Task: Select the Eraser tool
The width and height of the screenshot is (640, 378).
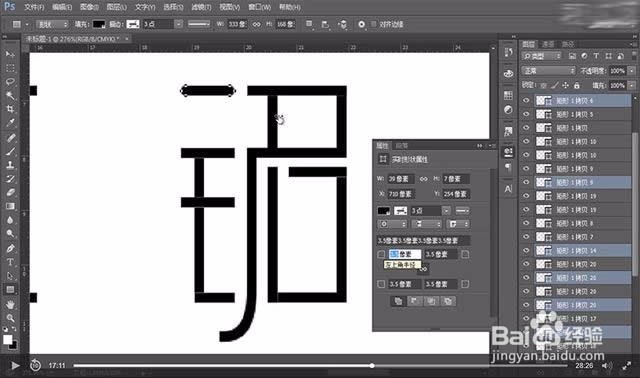Action: [x=10, y=192]
